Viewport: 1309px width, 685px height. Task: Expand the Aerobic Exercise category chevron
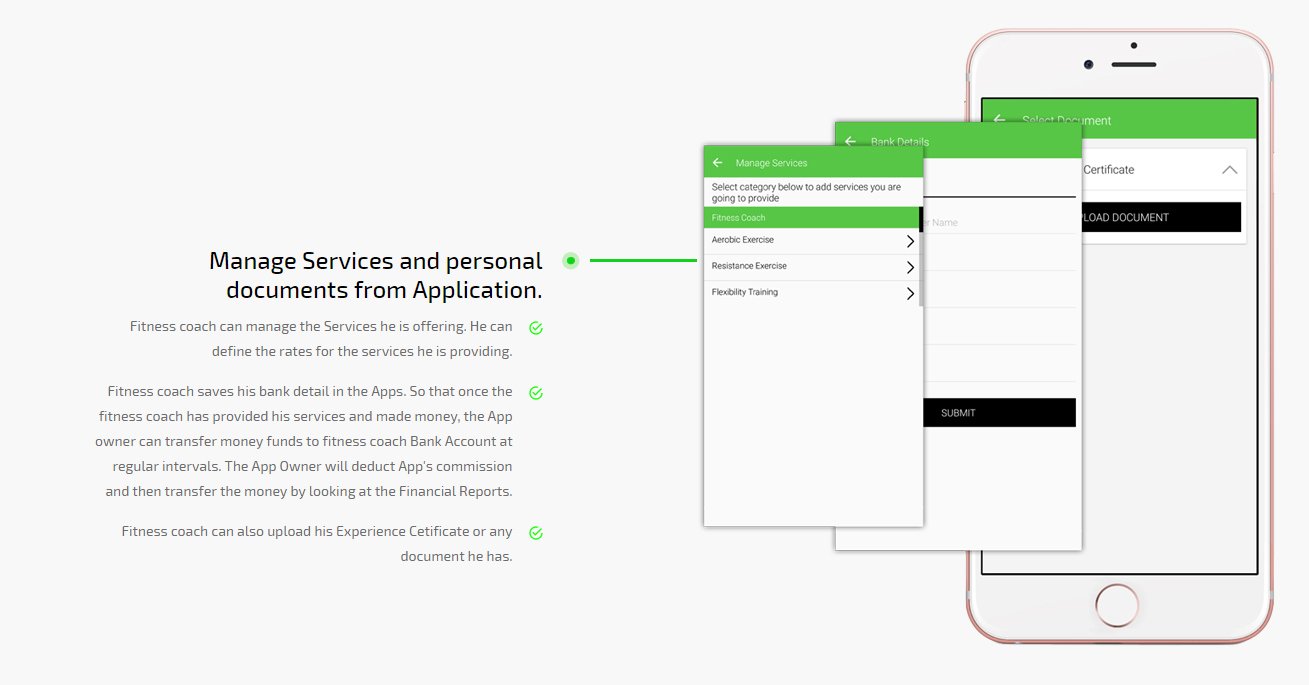909,241
